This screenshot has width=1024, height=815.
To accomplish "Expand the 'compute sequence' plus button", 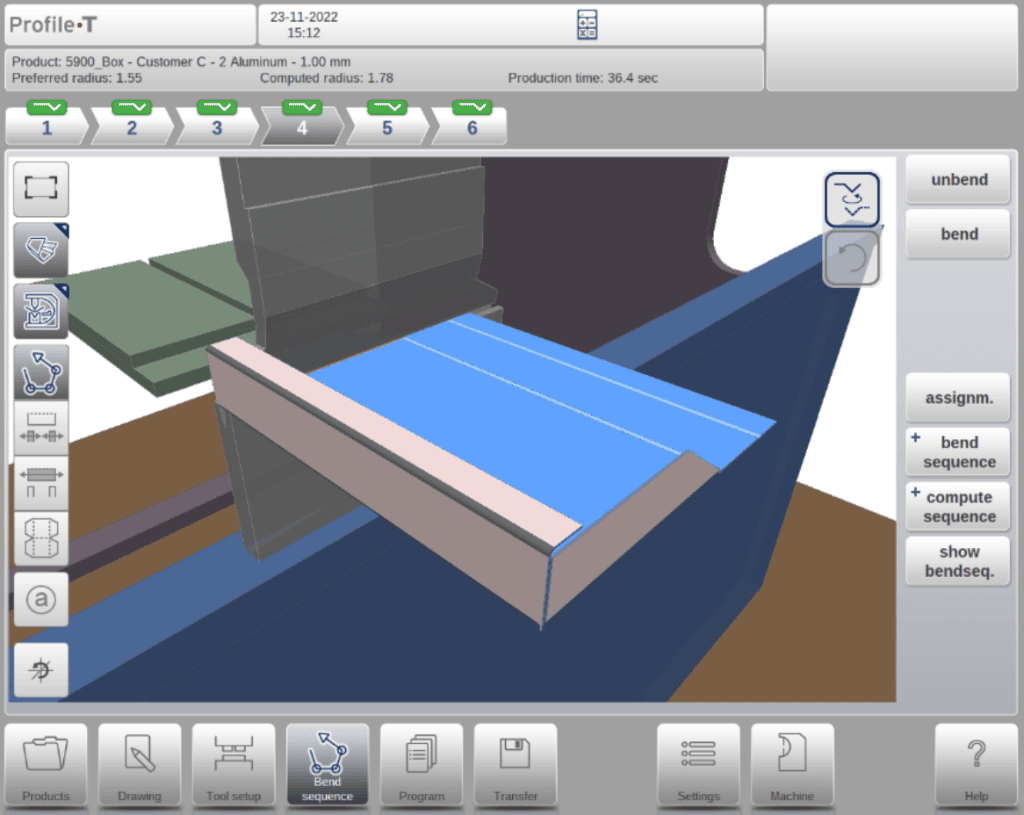I will click(x=958, y=507).
